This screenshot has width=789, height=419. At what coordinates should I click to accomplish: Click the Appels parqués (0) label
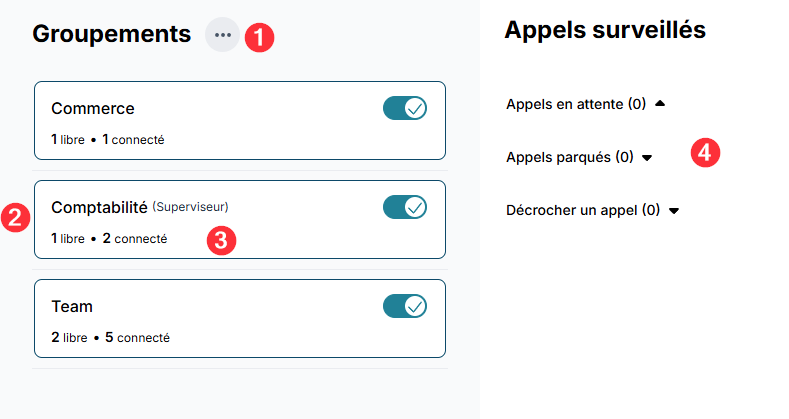tap(570, 157)
